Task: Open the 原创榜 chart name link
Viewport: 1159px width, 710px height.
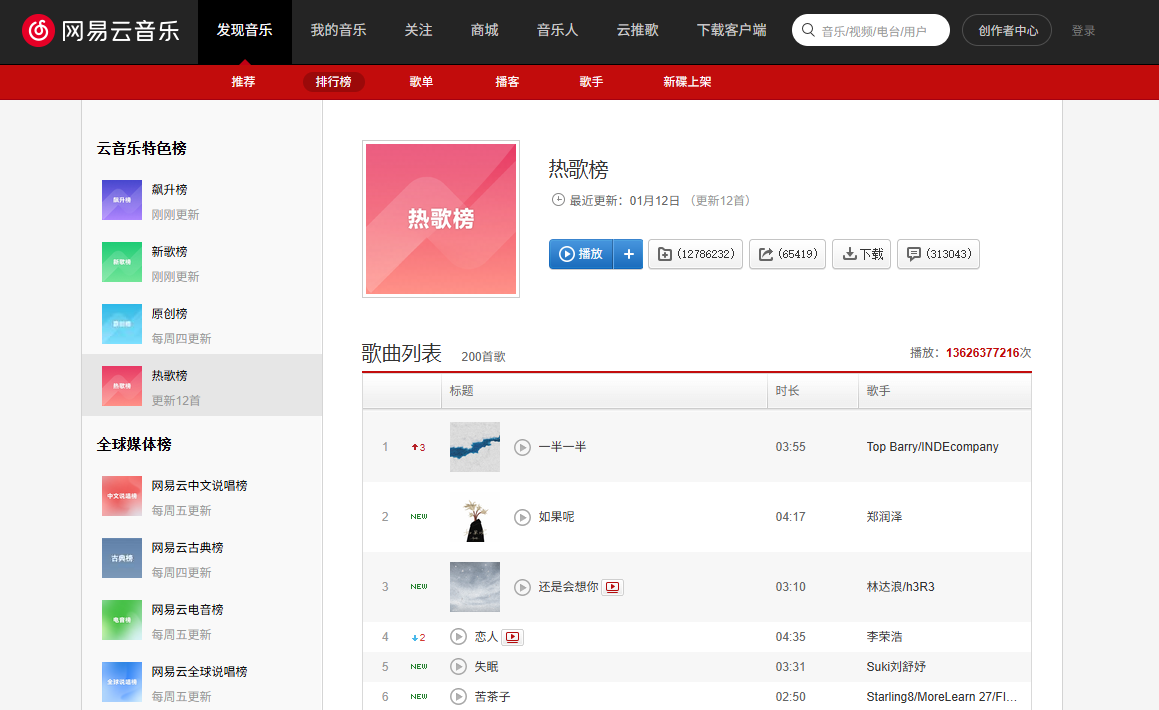Action: [x=169, y=314]
